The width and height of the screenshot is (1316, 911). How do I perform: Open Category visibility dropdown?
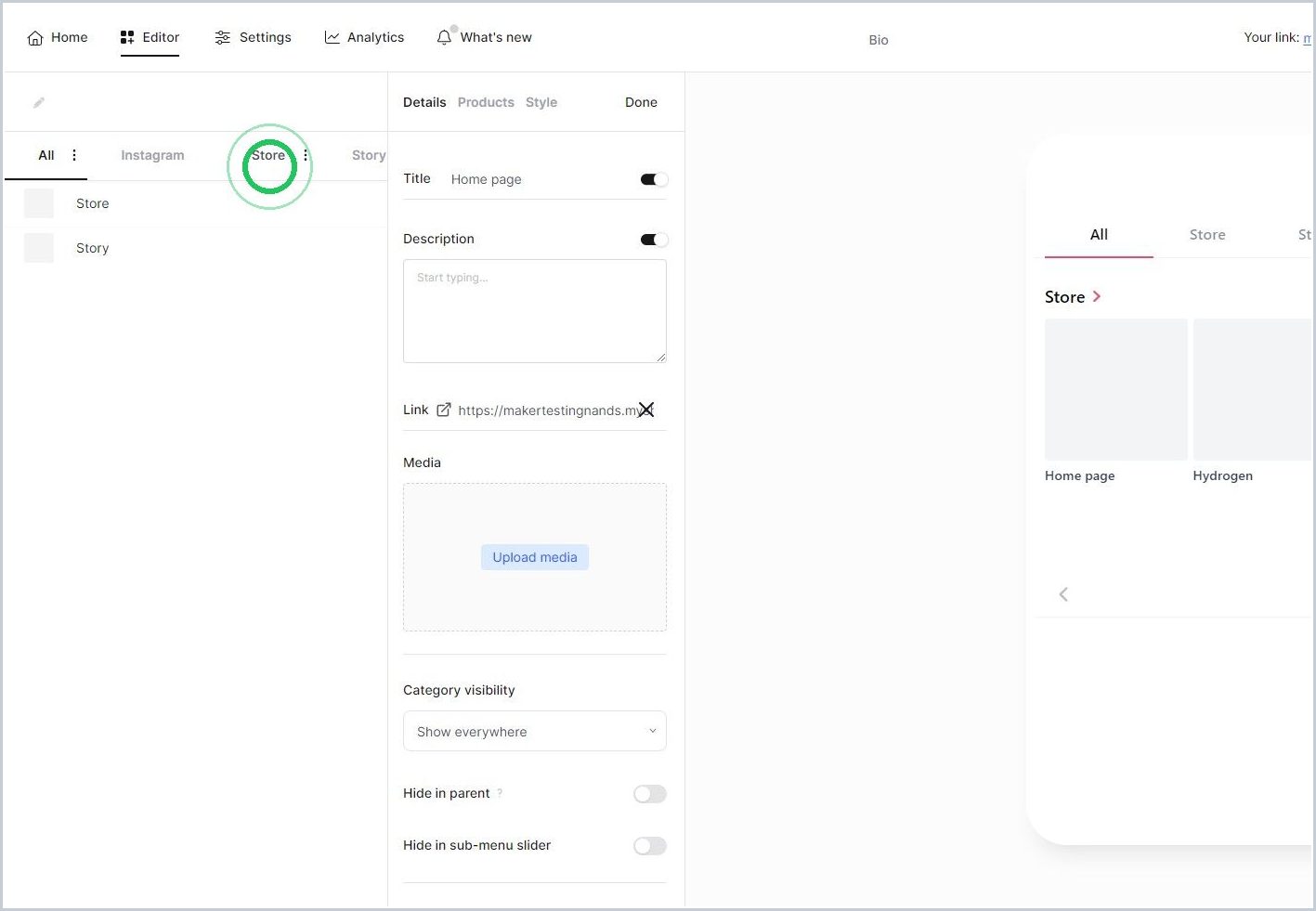[535, 731]
